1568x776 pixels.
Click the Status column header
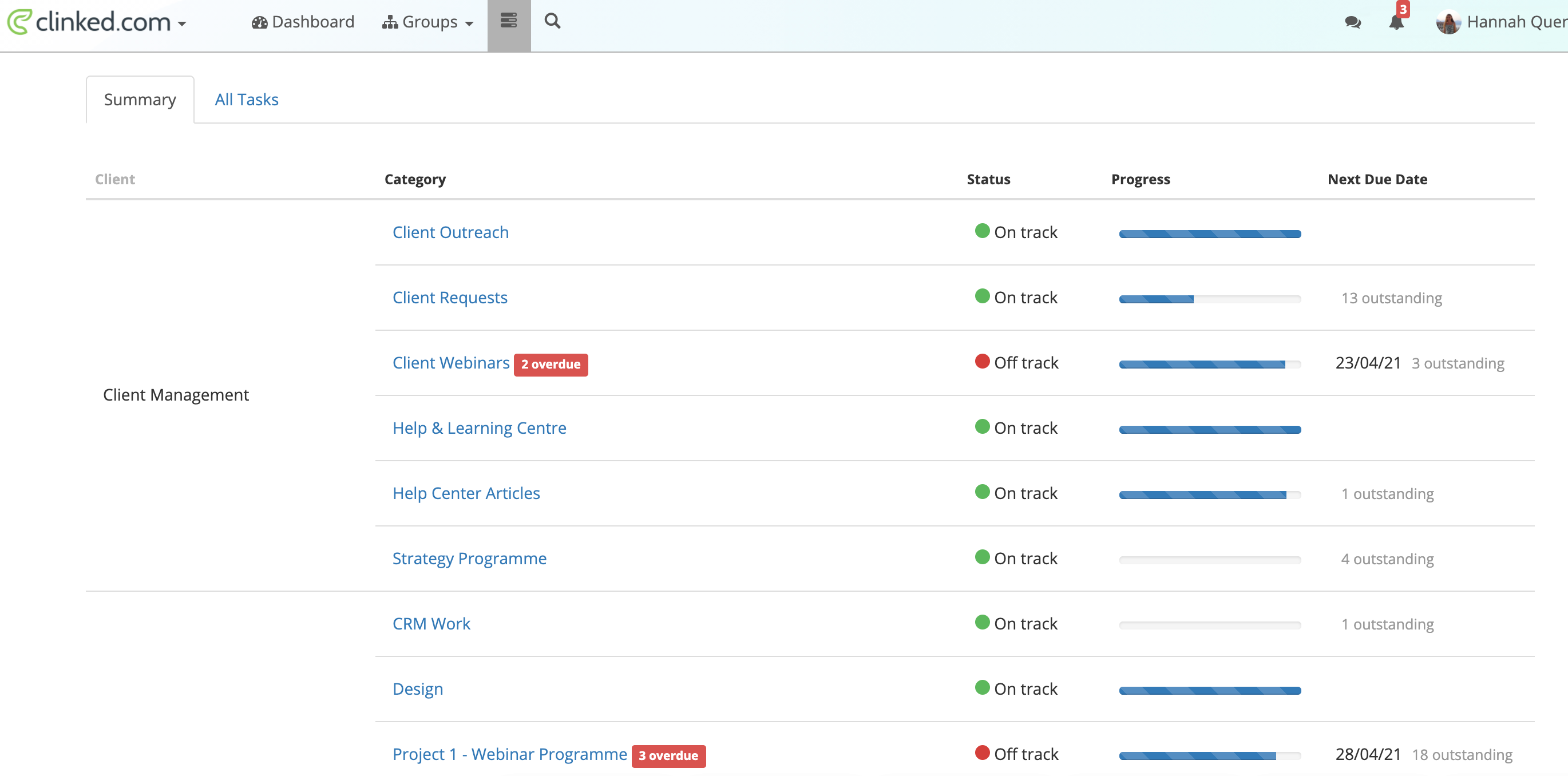988,179
